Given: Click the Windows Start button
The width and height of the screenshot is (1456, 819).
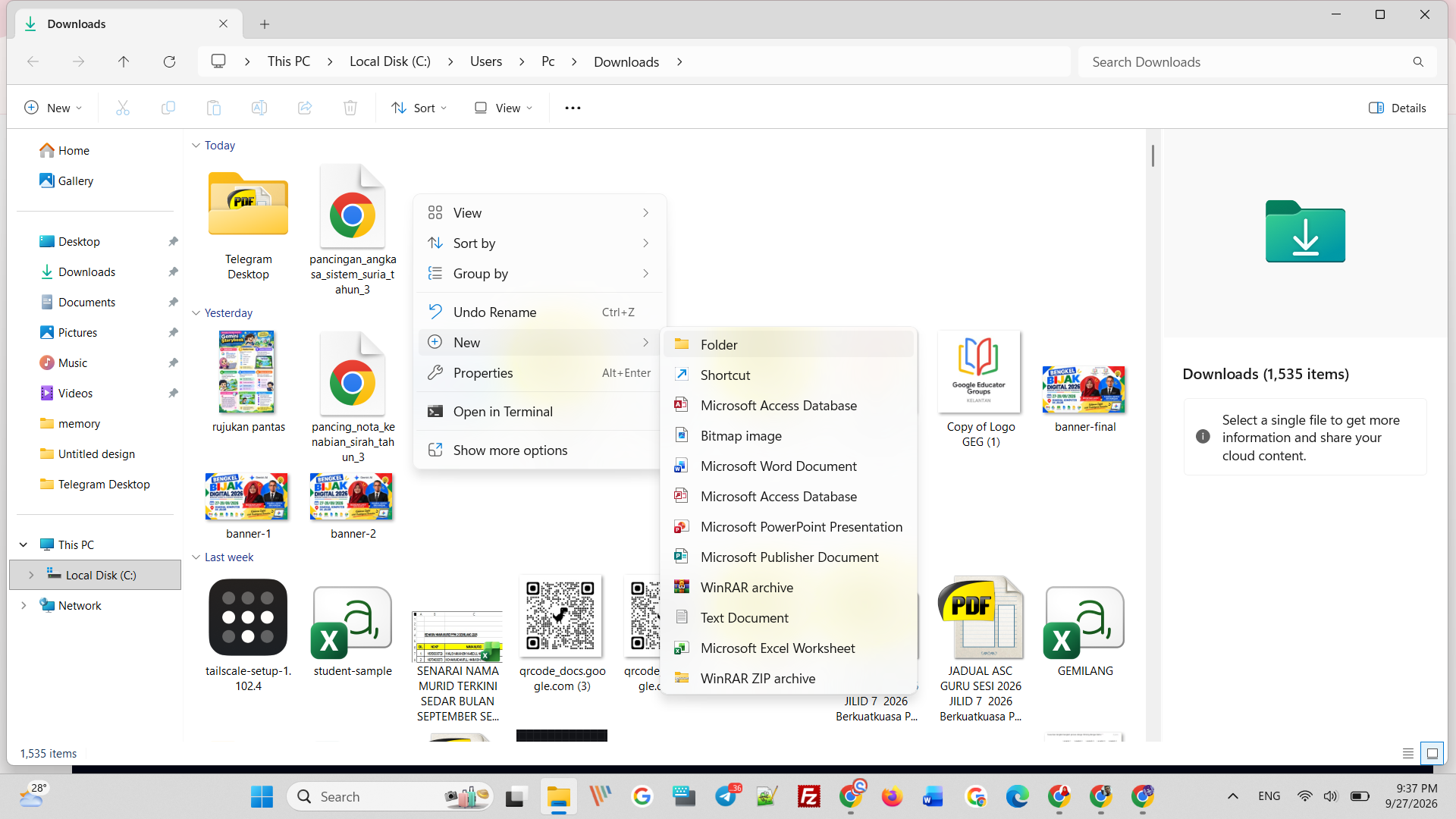Looking at the screenshot, I should (262, 796).
